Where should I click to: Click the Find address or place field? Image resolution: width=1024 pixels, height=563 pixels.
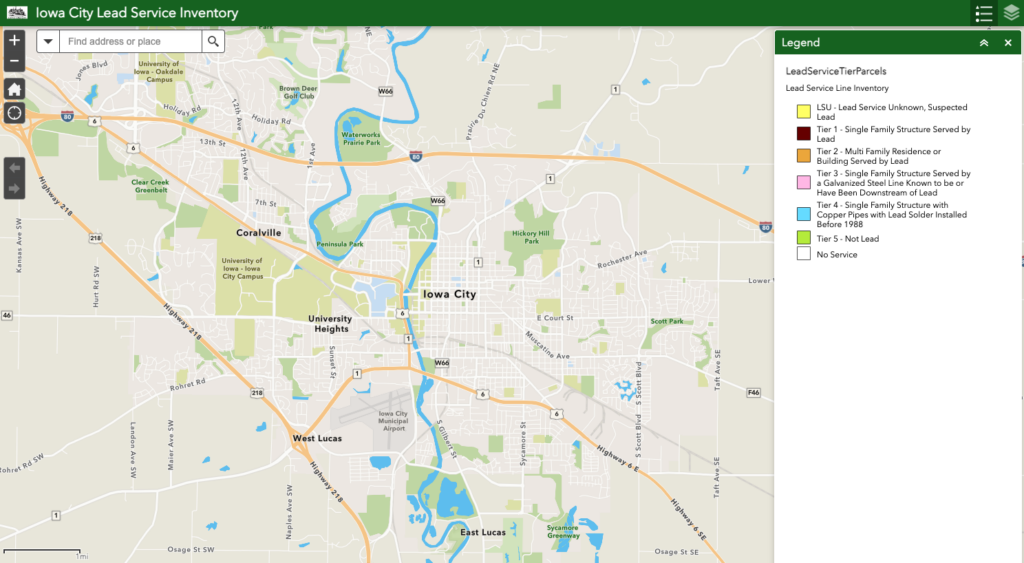click(130, 41)
